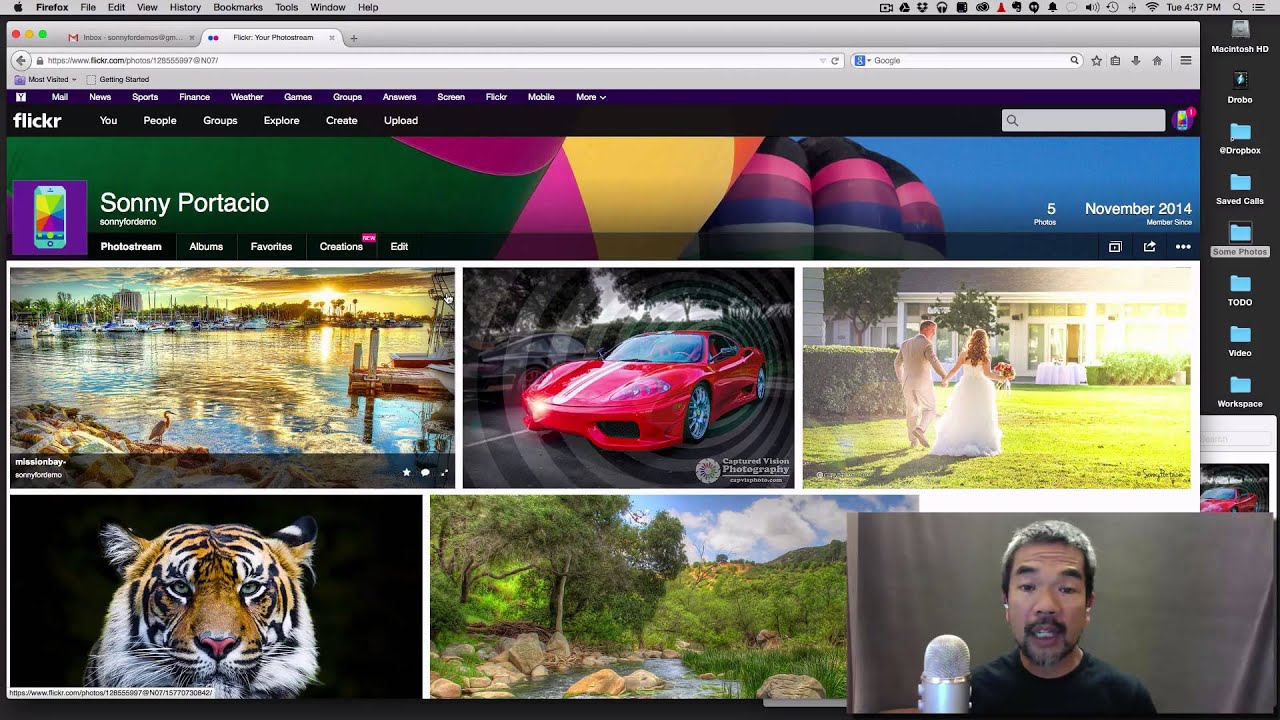1280x720 pixels.
Task: Share the photostream with the share icon
Action: coord(1149,247)
